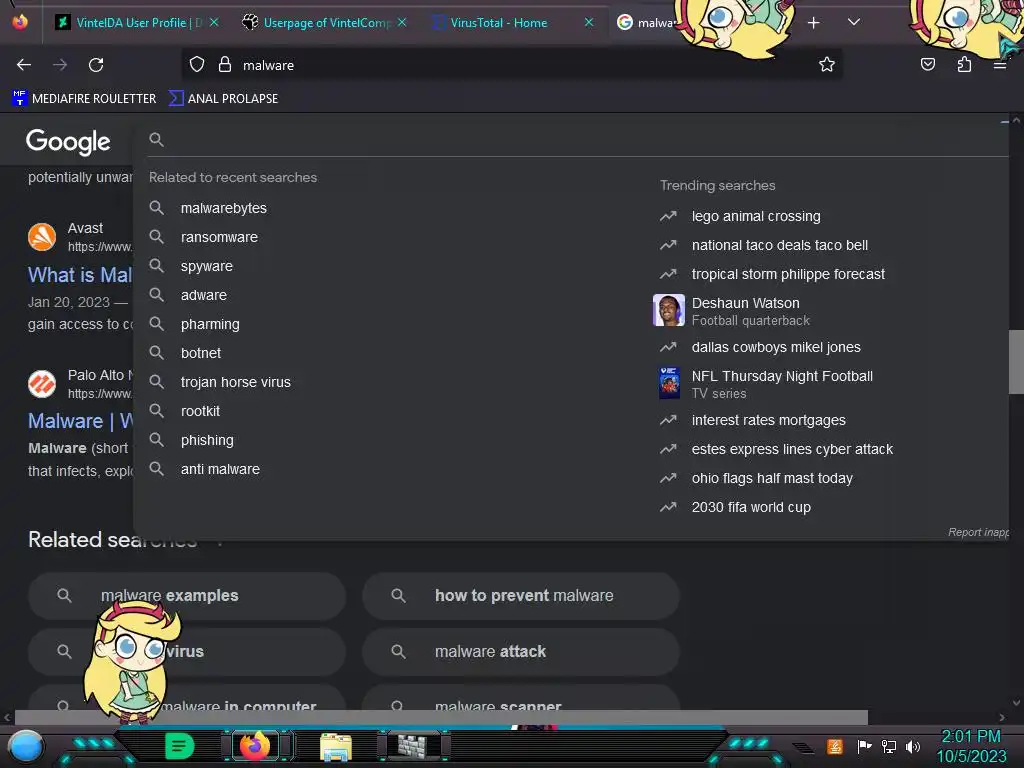Click the vertical page scrollbar thumb
This screenshot has height=768, width=1024.
(x=1016, y=362)
